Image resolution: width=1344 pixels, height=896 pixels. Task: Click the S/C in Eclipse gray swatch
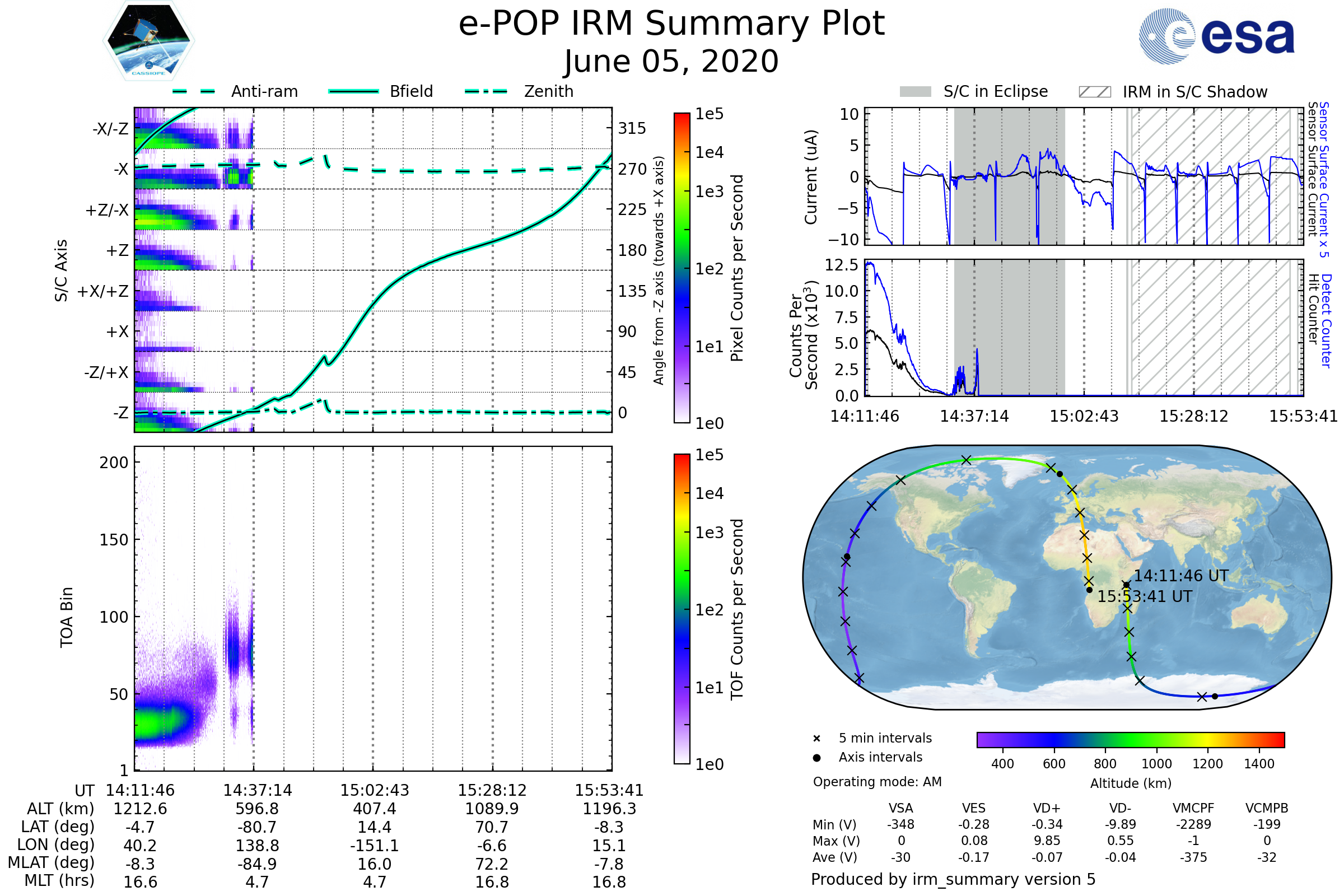(915, 92)
